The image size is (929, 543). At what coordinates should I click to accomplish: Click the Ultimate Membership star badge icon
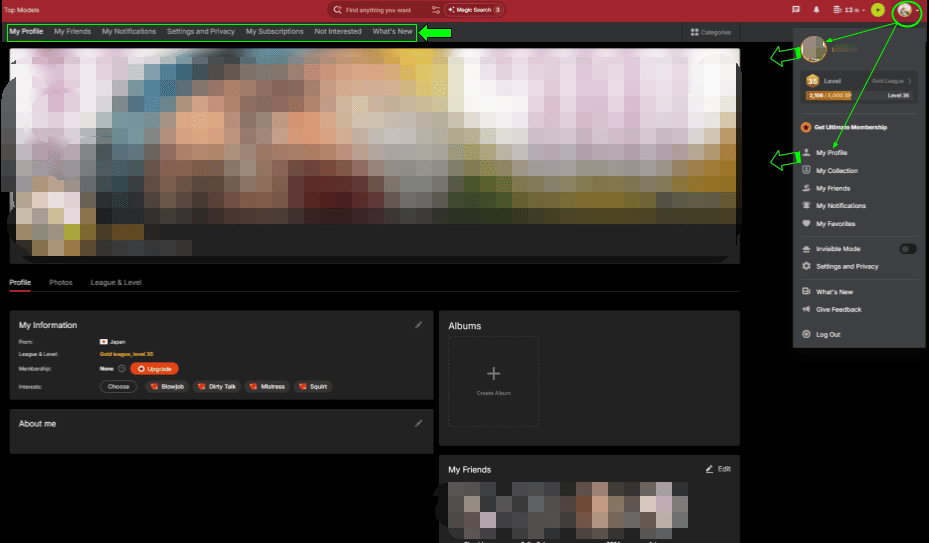[806, 127]
